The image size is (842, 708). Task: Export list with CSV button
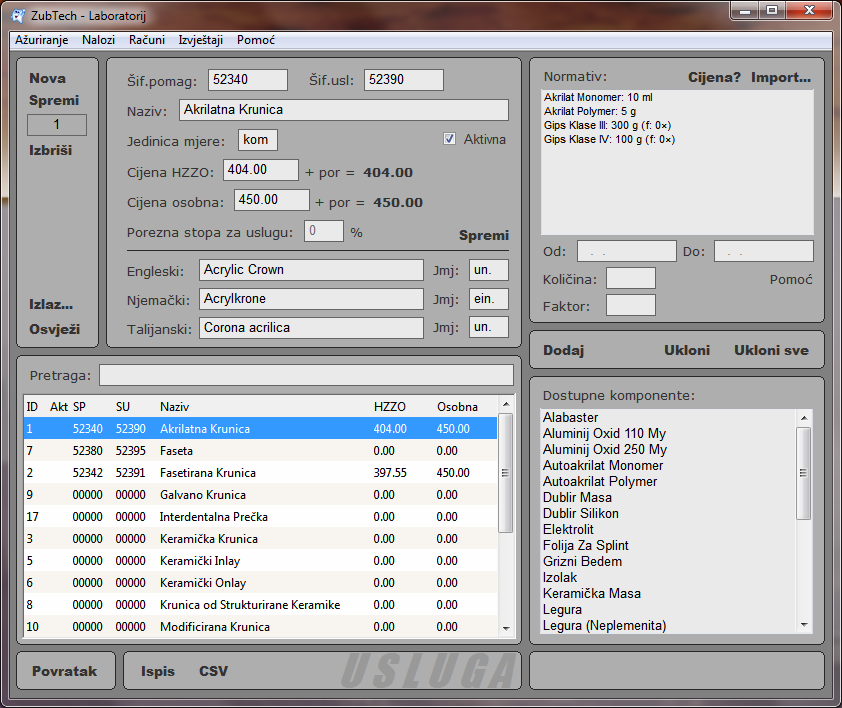pos(213,671)
